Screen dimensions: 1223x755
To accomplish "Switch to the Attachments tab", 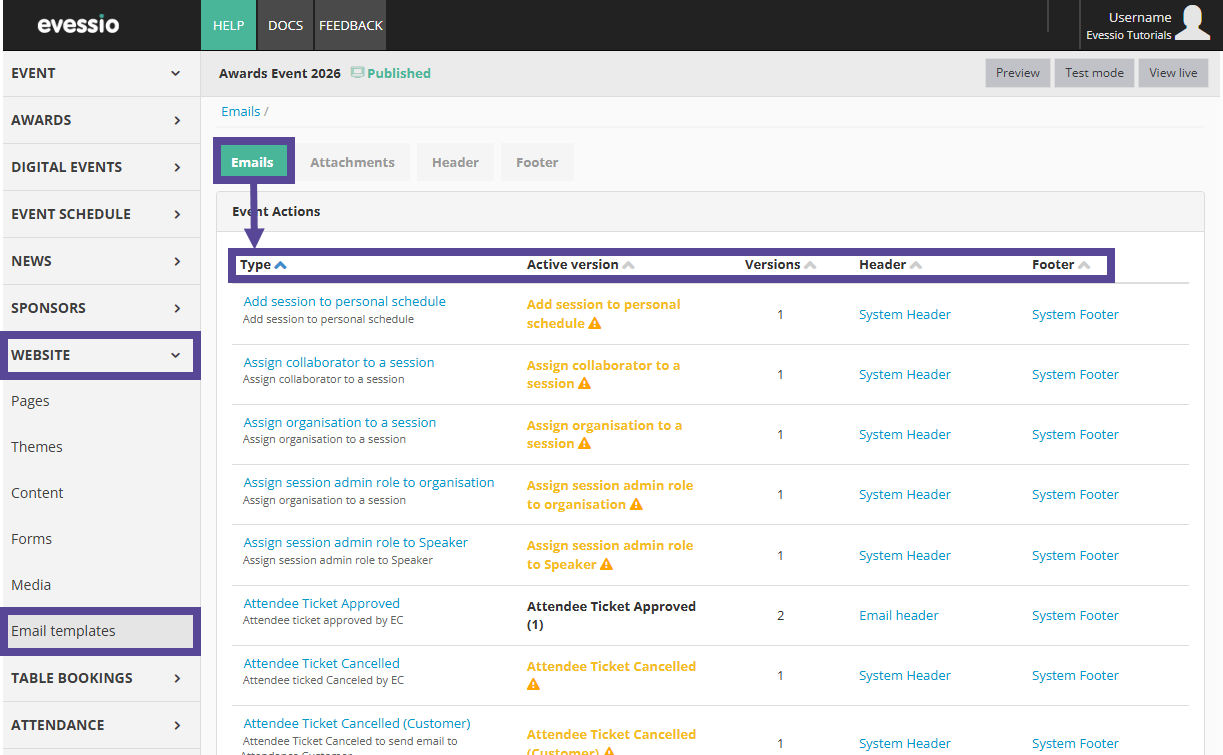I will [352, 162].
